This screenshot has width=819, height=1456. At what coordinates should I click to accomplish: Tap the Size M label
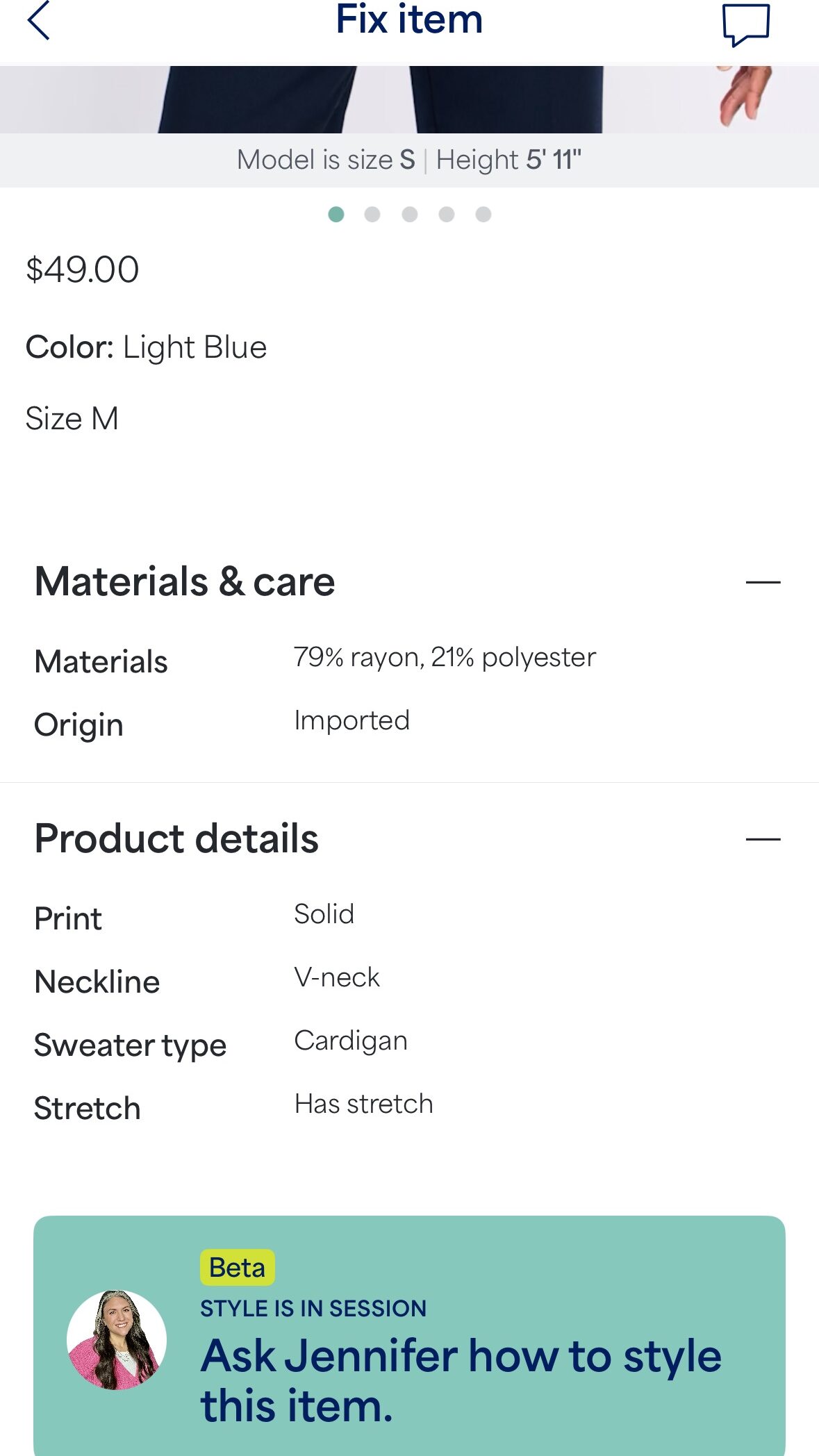(x=72, y=419)
